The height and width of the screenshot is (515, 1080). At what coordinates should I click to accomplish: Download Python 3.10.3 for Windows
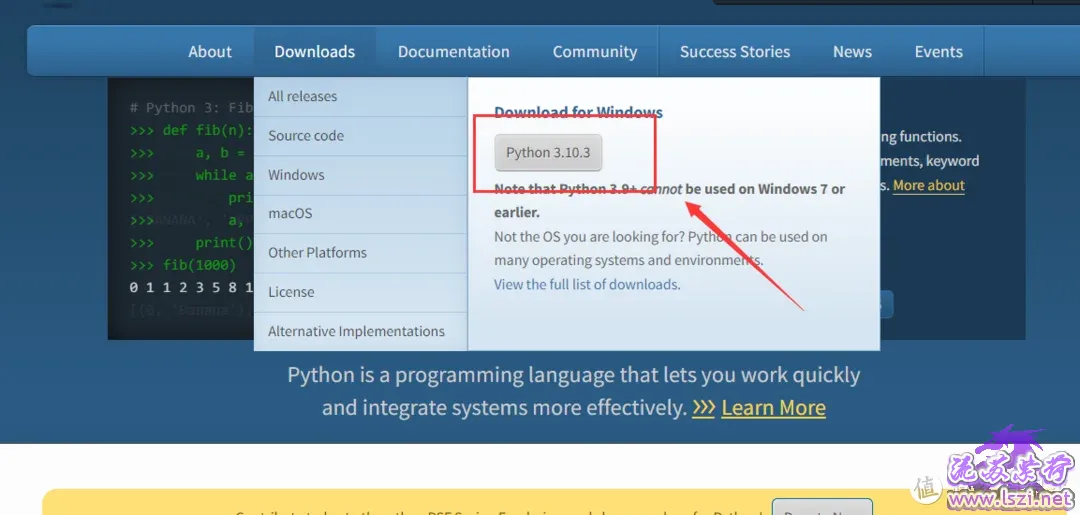pyautogui.click(x=548, y=153)
